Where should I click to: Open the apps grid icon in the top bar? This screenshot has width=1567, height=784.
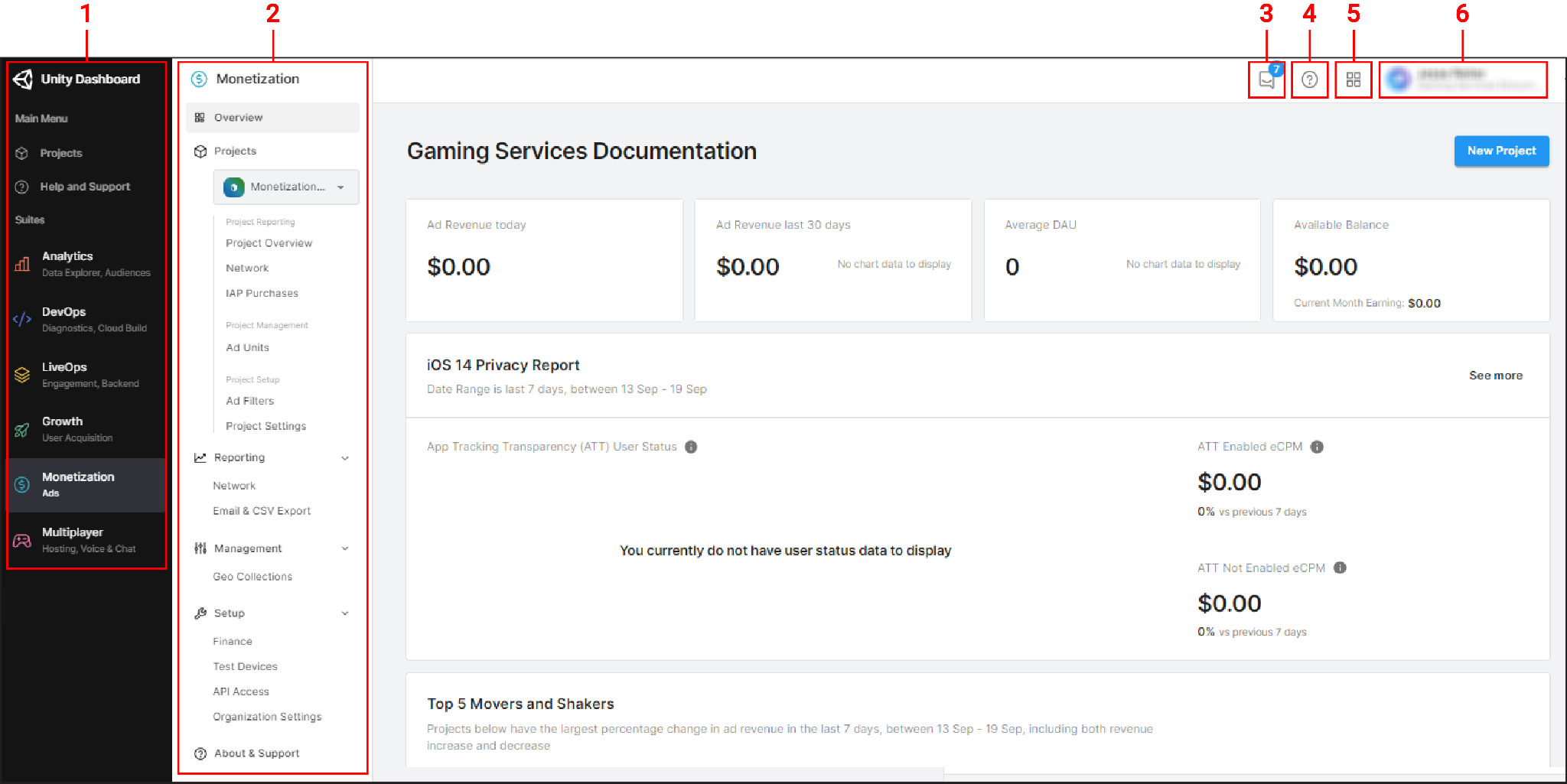click(x=1352, y=80)
